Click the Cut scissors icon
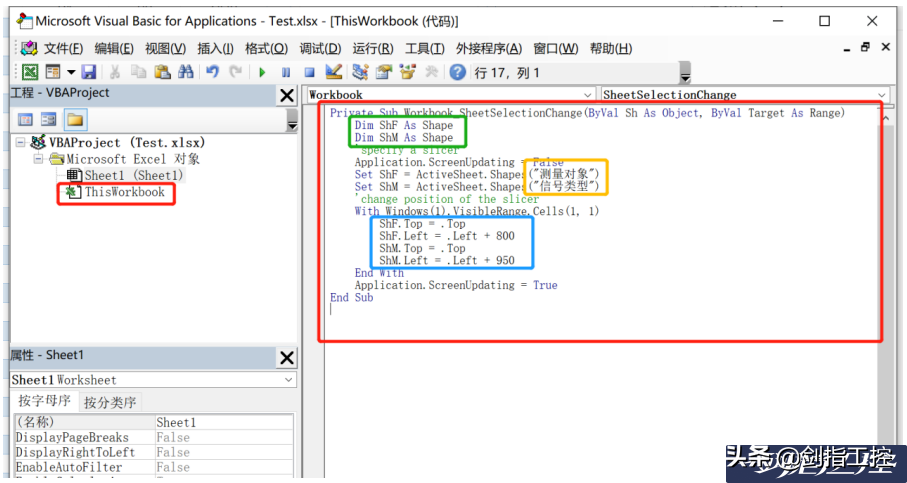Image resolution: width=907 pixels, height=483 pixels. tap(115, 72)
